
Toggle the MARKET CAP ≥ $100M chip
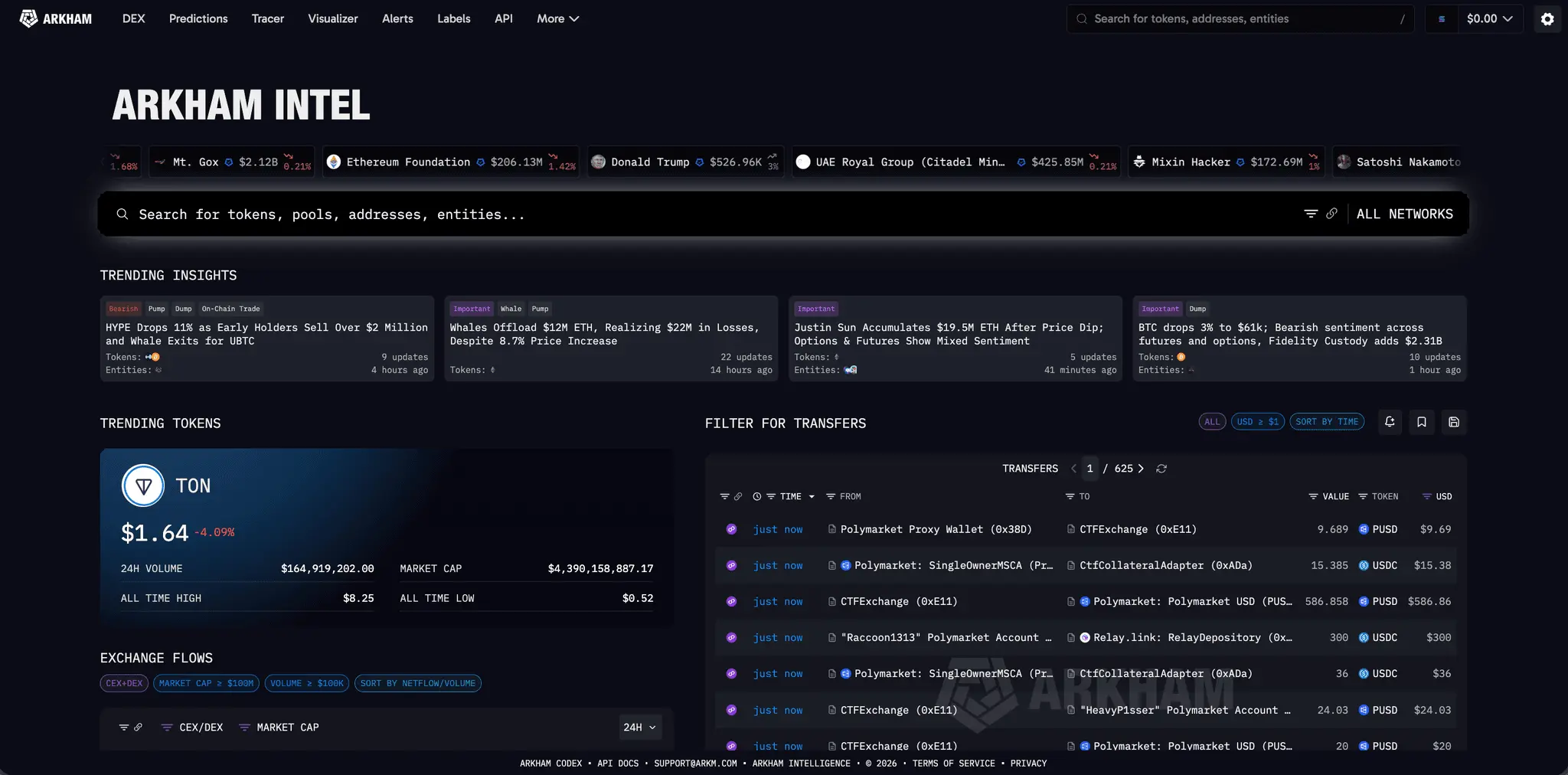(x=207, y=683)
